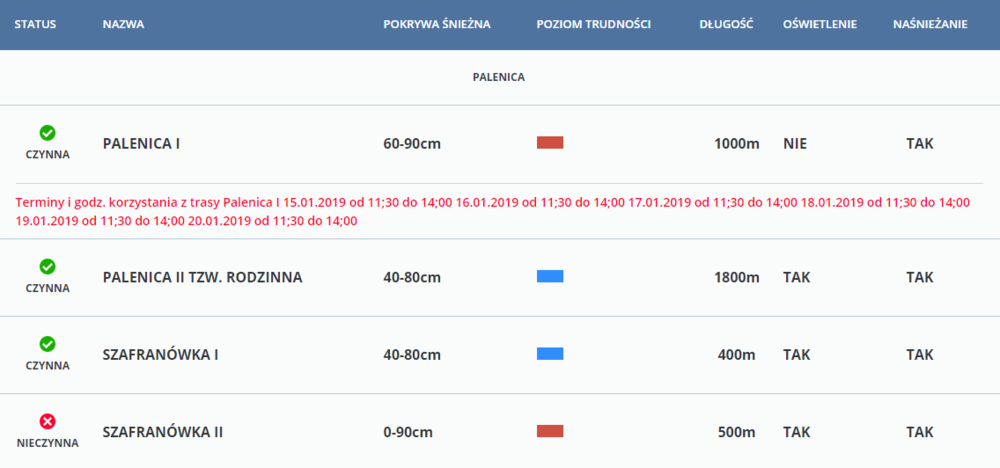Screen dimensions: 1000x468
Task: Select the PALENICA II TZW. RODZINNA name
Action: [x=202, y=277]
